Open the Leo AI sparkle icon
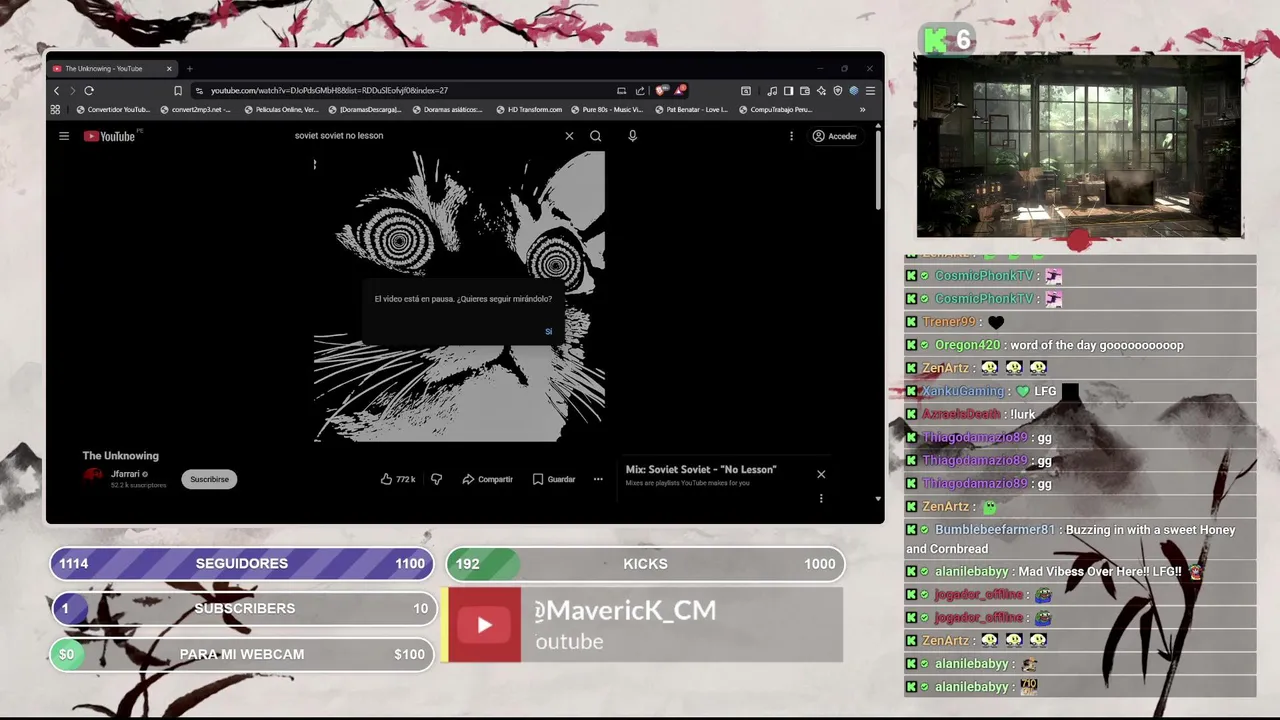Screen dimensions: 1280x720 821,90
